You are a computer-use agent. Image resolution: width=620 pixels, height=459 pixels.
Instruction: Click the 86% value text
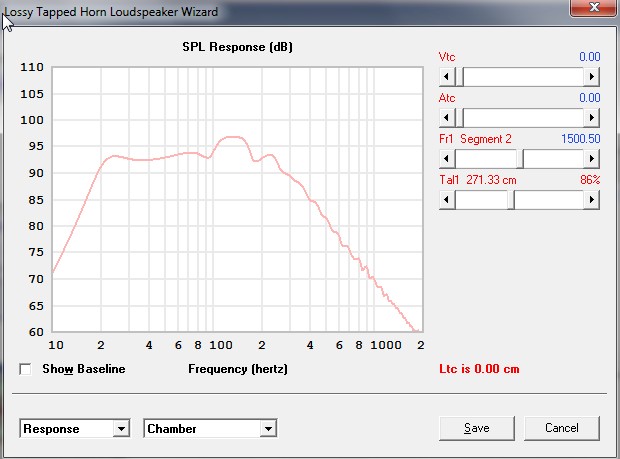click(x=590, y=180)
